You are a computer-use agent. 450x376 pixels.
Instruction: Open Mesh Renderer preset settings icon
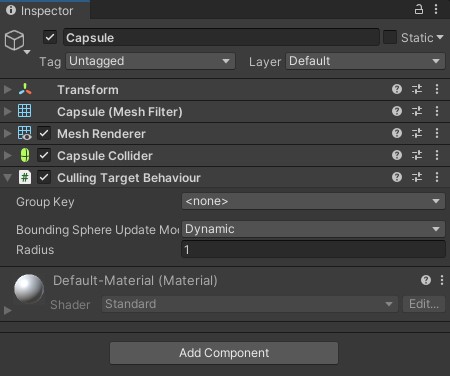pos(417,133)
